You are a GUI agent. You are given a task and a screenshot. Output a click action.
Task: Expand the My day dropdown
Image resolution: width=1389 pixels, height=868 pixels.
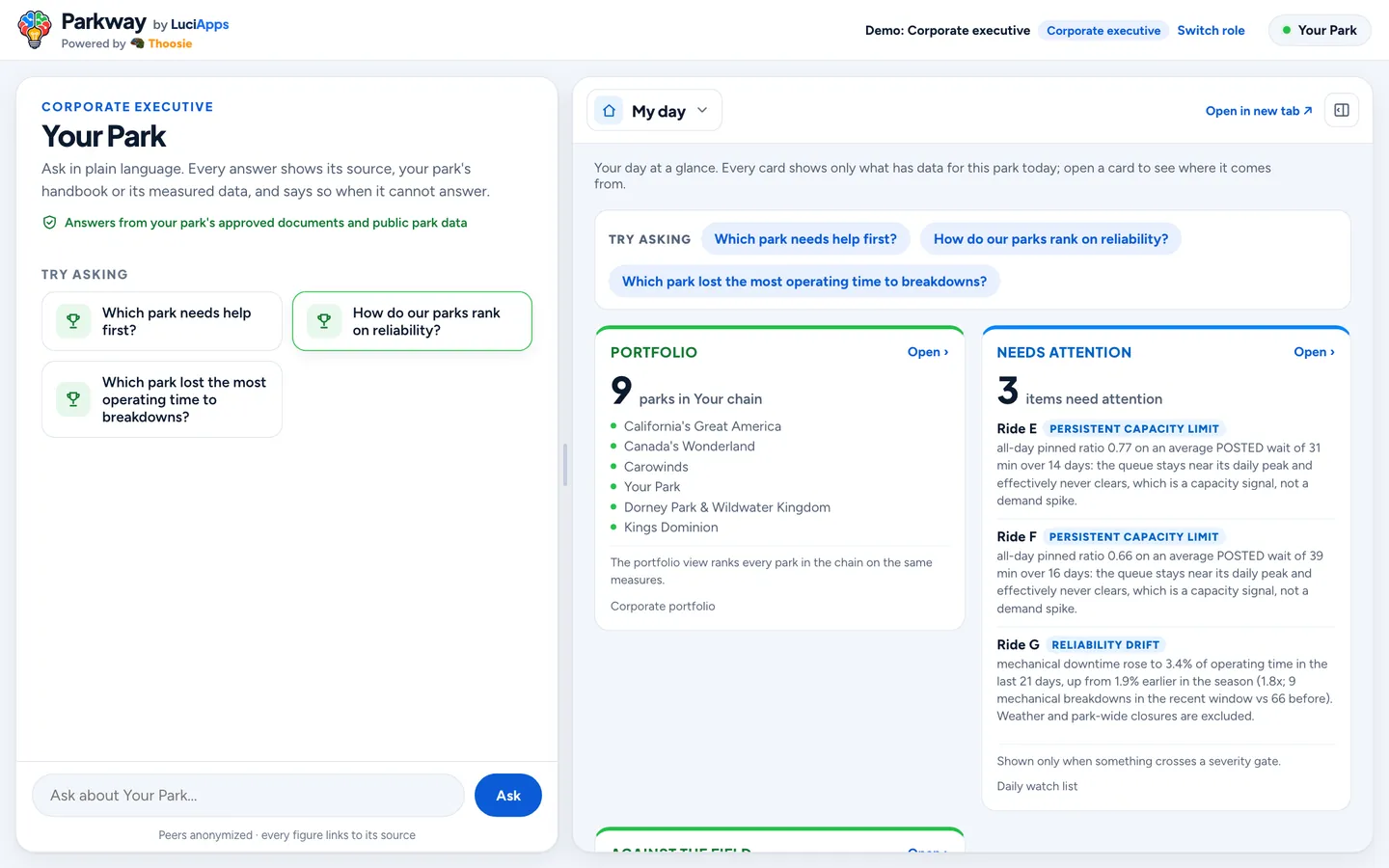(654, 111)
